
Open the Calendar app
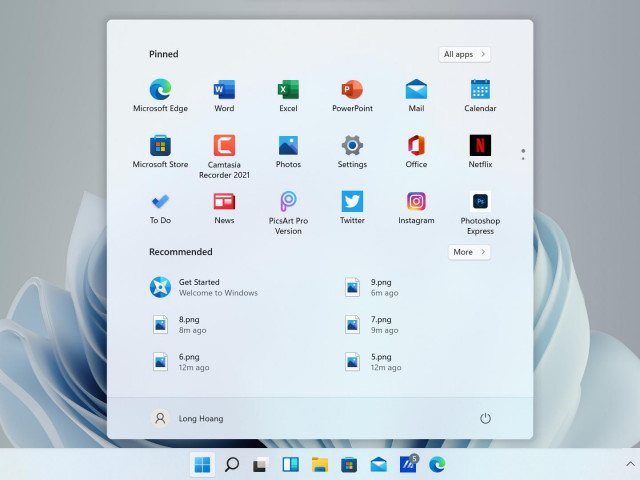(x=480, y=96)
